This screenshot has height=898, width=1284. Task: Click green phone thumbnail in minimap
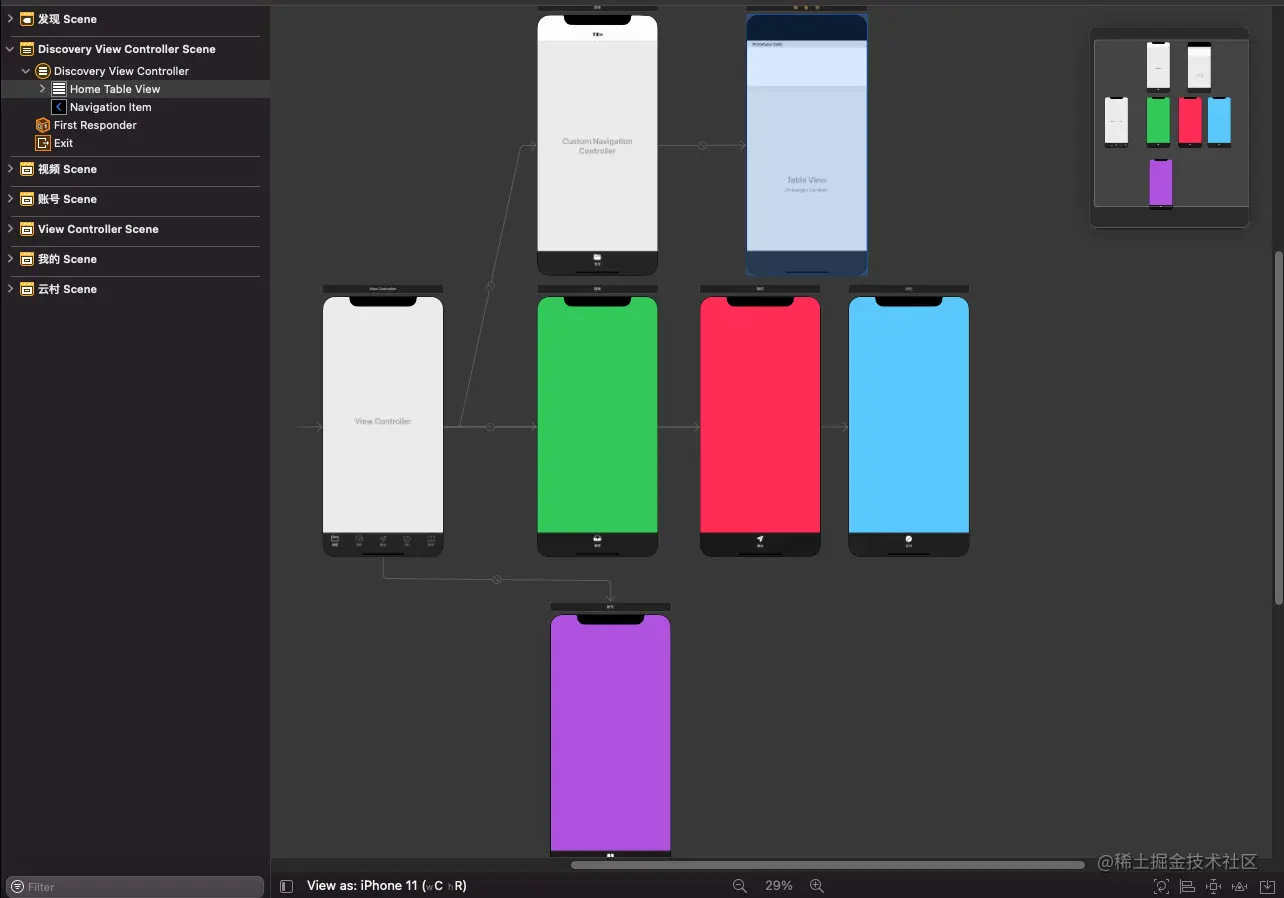(1158, 121)
